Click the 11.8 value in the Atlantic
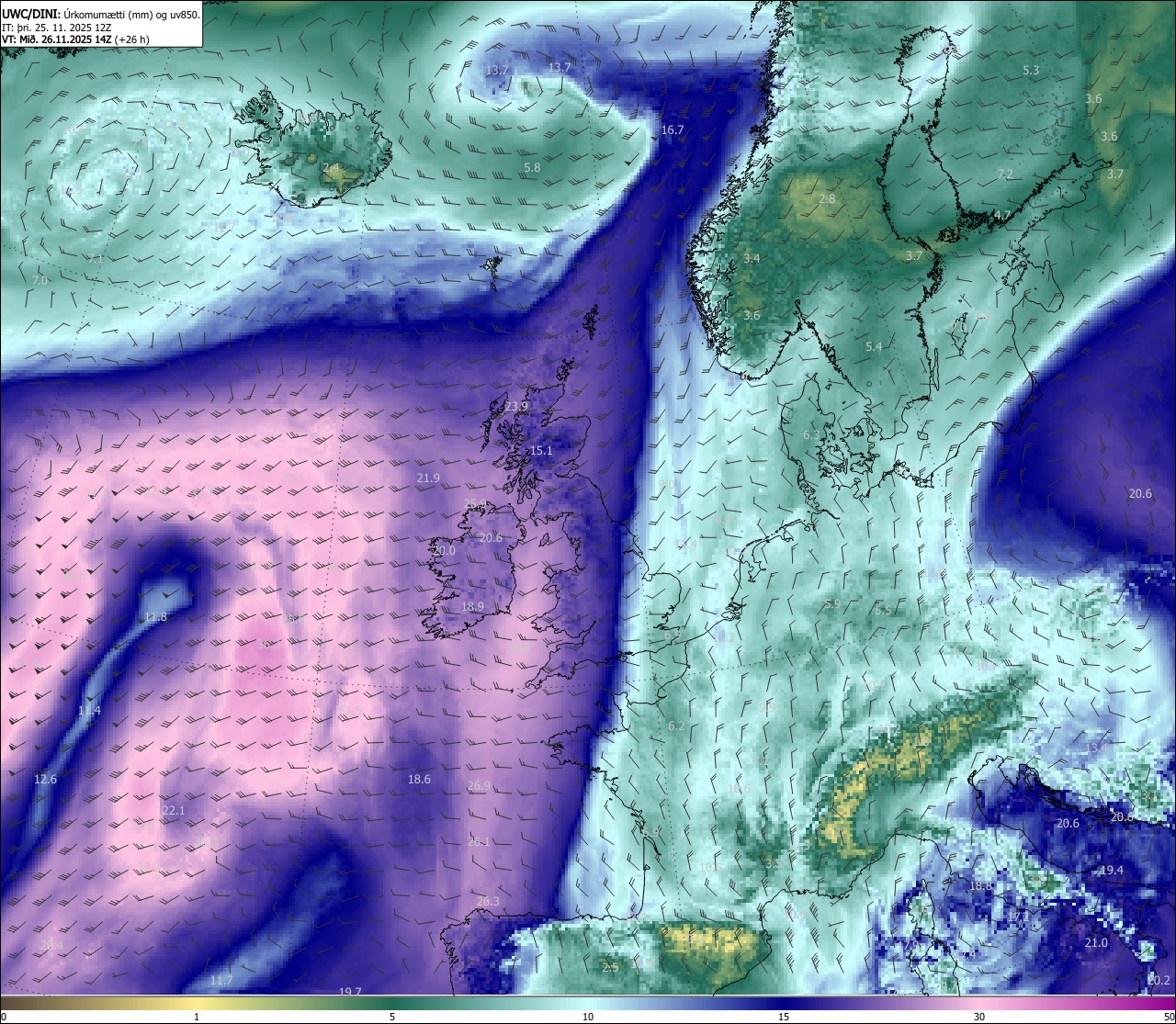Image resolution: width=1176 pixels, height=1024 pixels. point(156,617)
